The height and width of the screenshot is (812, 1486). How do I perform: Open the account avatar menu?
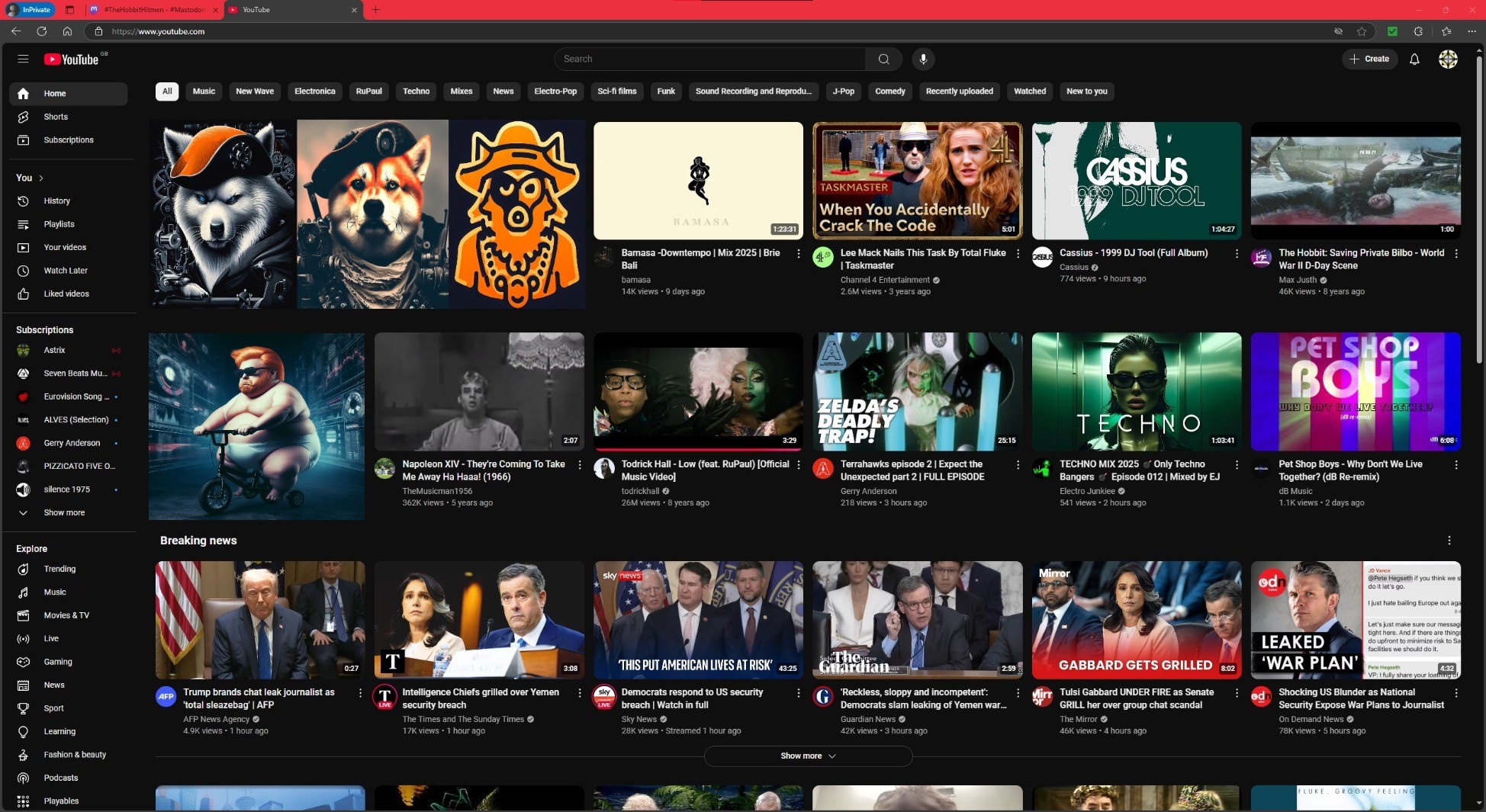pos(1448,59)
